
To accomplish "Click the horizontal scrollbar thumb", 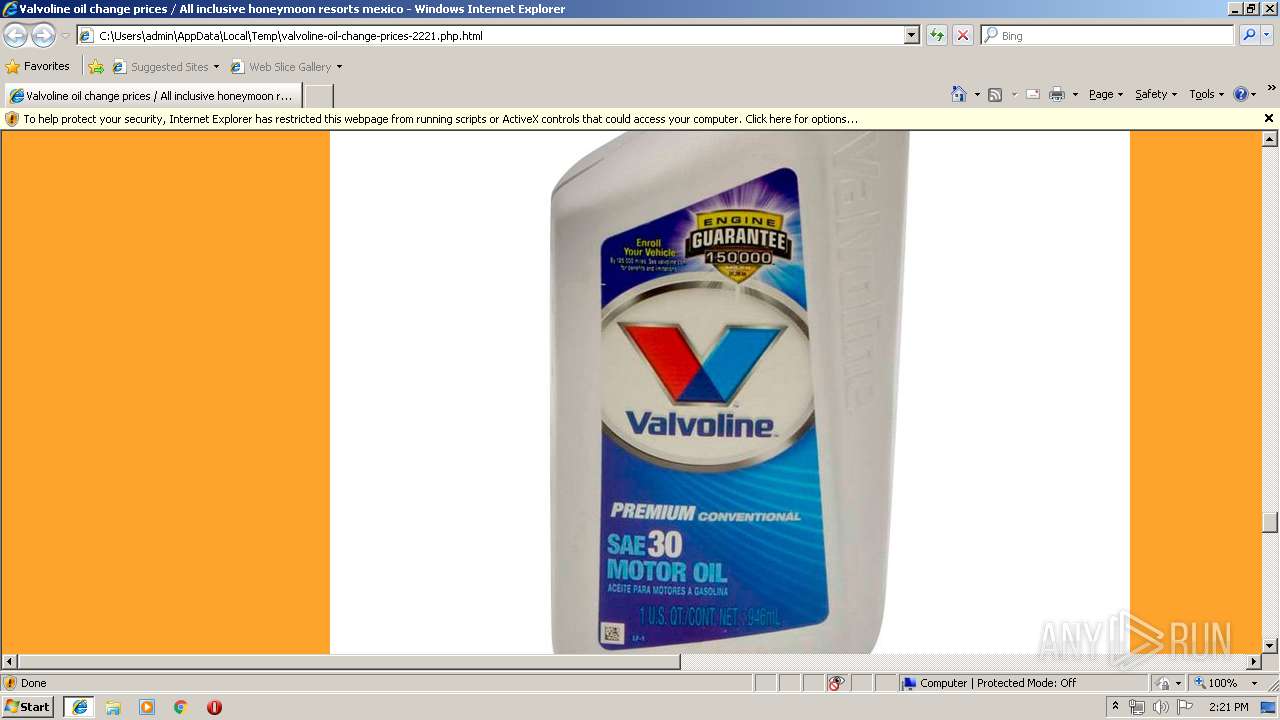I will (349, 662).
